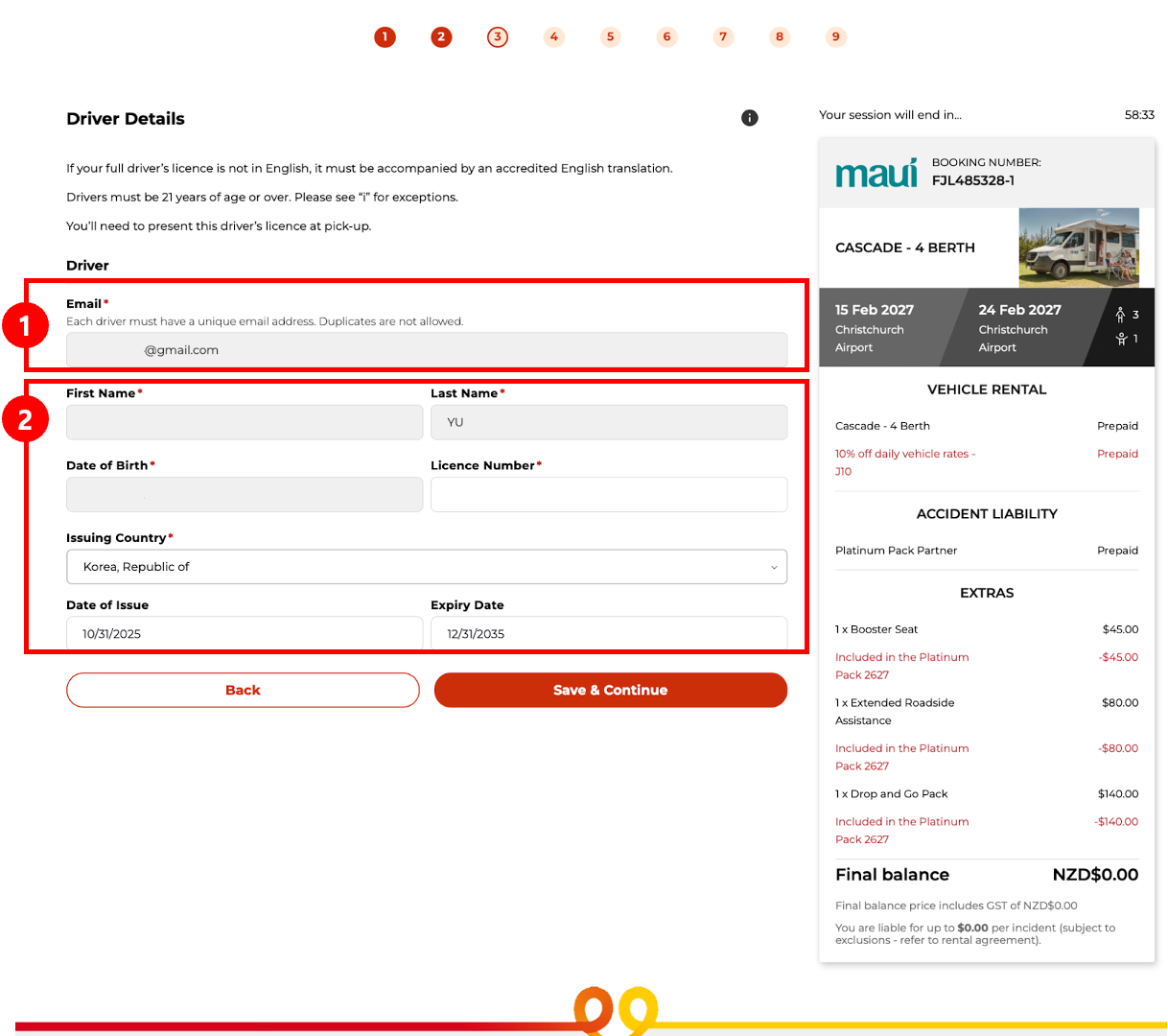The height and width of the screenshot is (1036, 1168).
Task: Click the Last Name field
Action: point(609,422)
